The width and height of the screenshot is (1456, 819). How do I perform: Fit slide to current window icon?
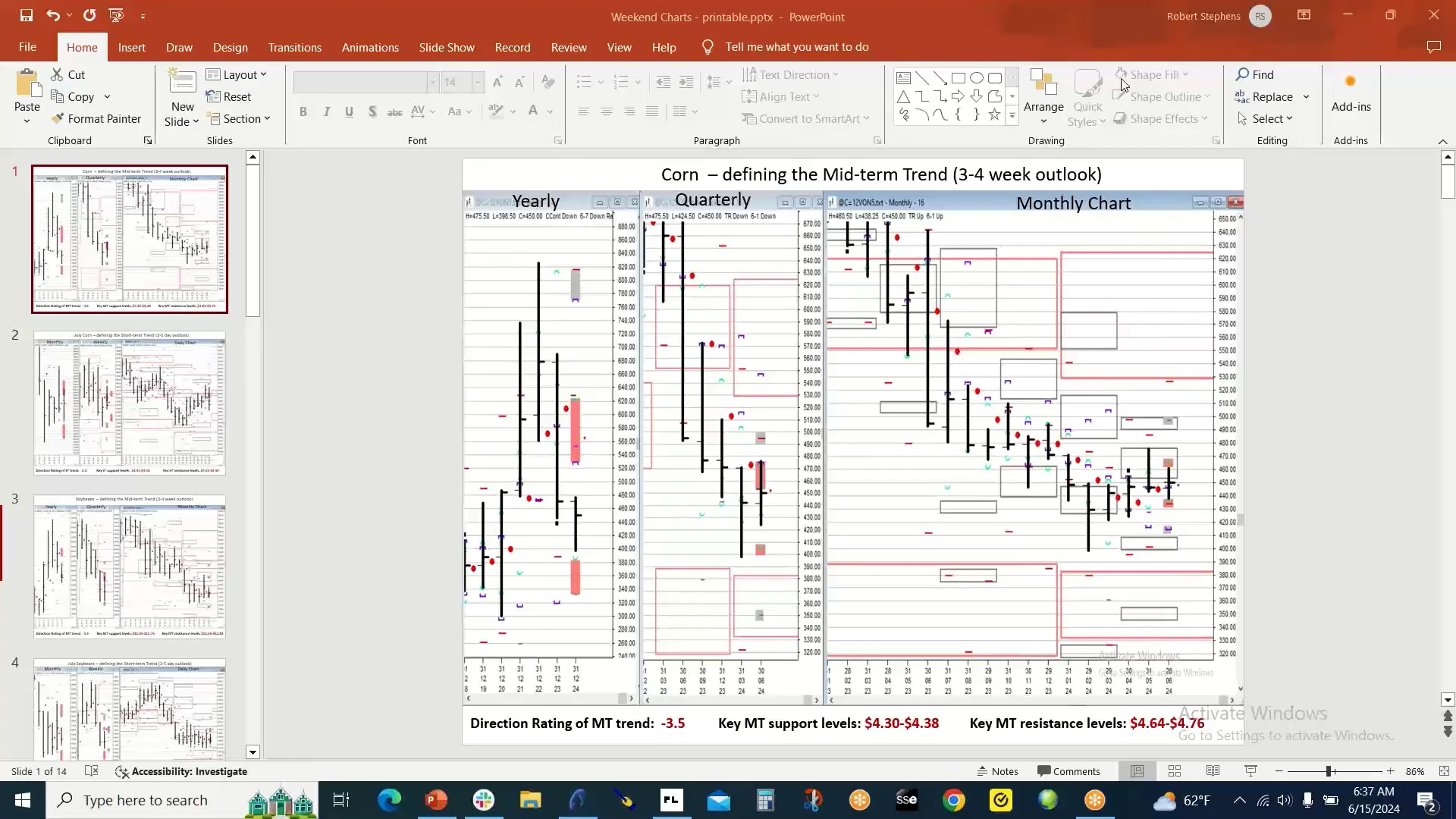[x=1444, y=771]
